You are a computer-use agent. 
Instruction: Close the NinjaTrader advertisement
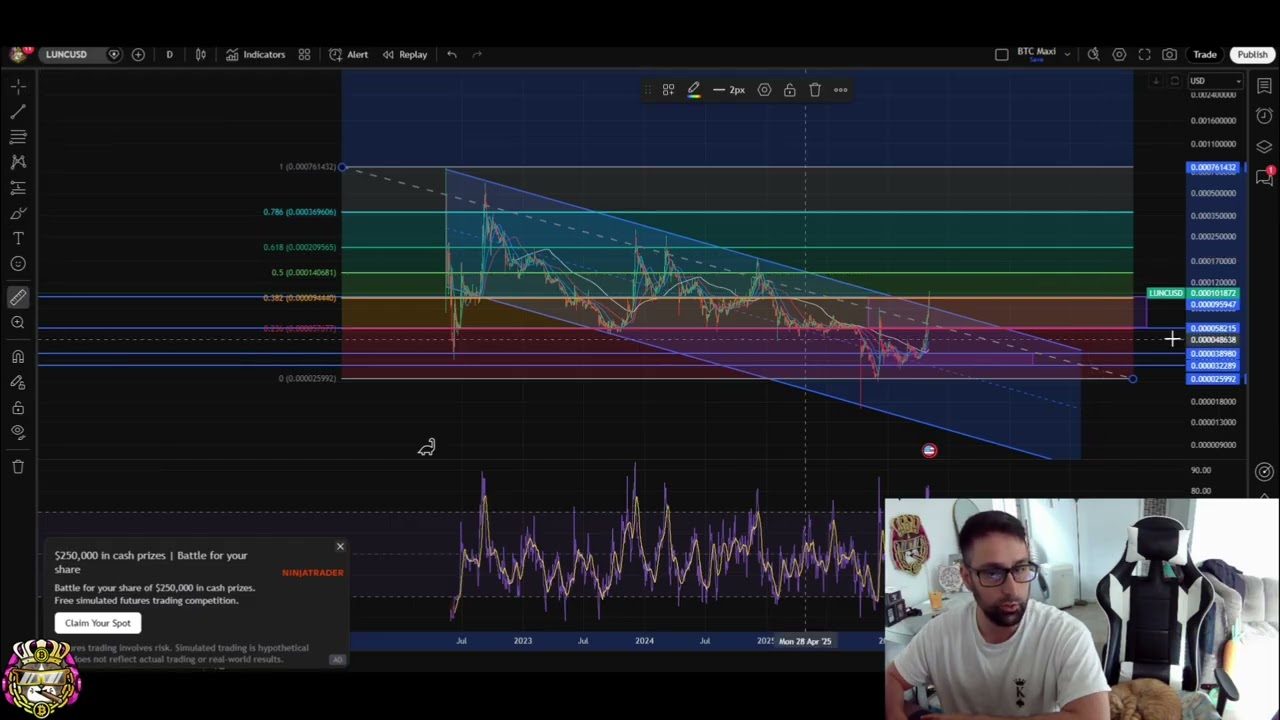pos(340,546)
